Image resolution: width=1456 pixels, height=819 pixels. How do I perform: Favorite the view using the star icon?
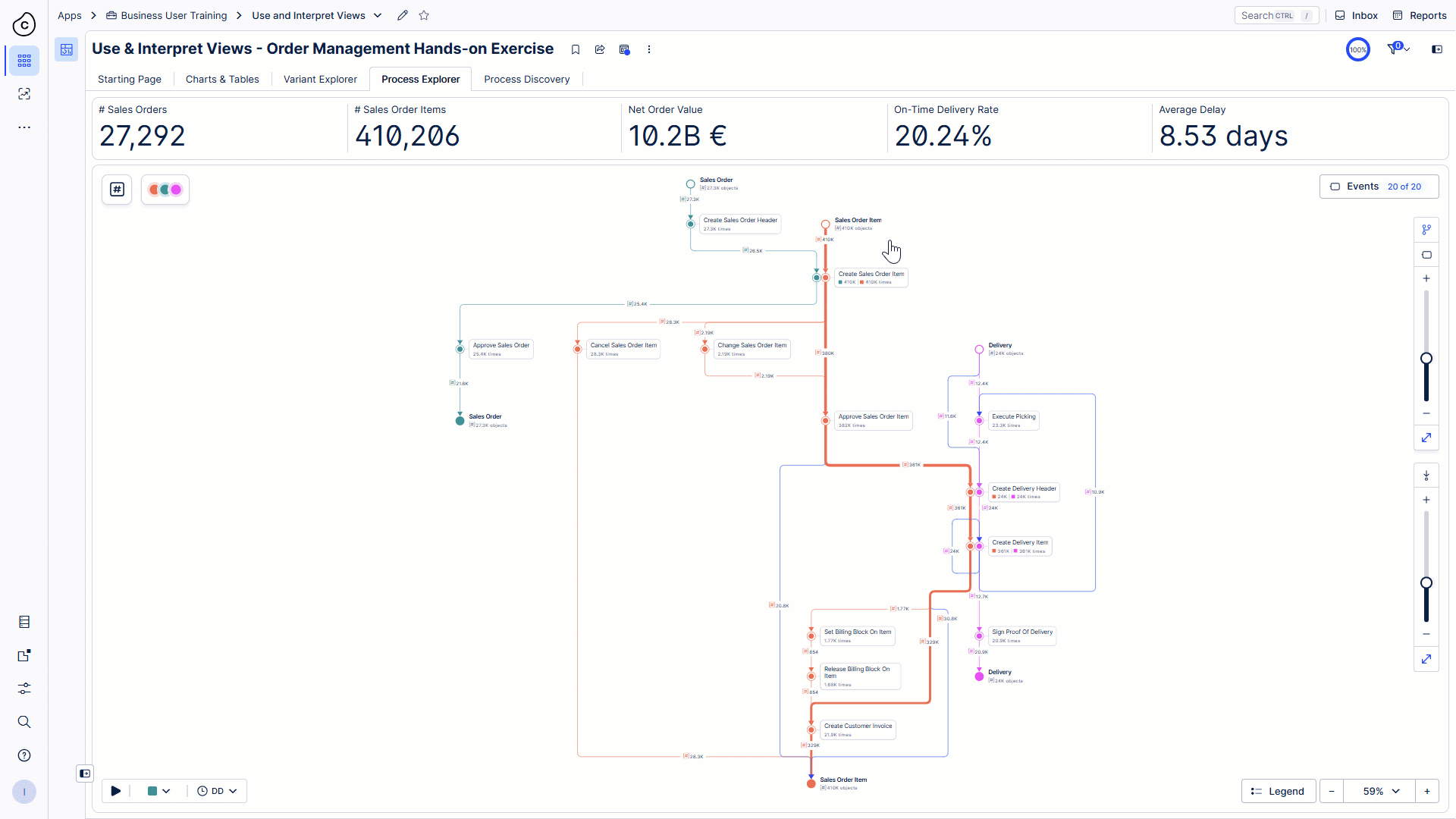[x=424, y=15]
